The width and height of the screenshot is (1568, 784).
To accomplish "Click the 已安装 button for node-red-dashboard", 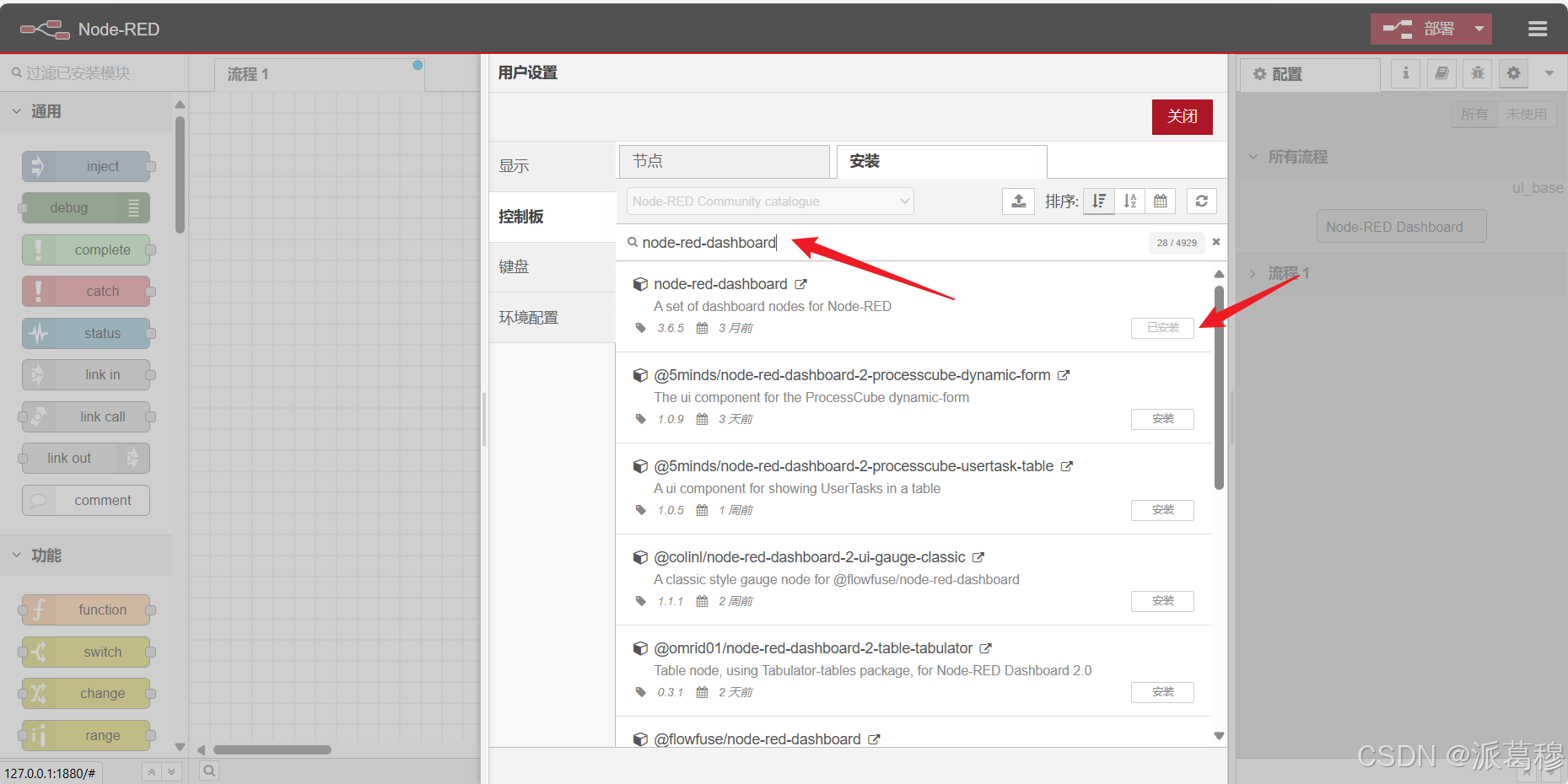I will click(1162, 328).
